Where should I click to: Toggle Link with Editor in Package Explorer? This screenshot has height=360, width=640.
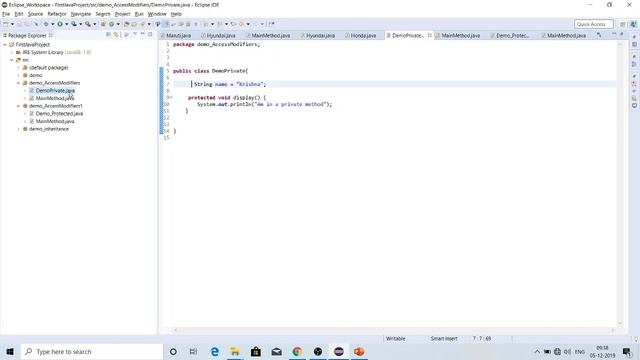coord(116,35)
